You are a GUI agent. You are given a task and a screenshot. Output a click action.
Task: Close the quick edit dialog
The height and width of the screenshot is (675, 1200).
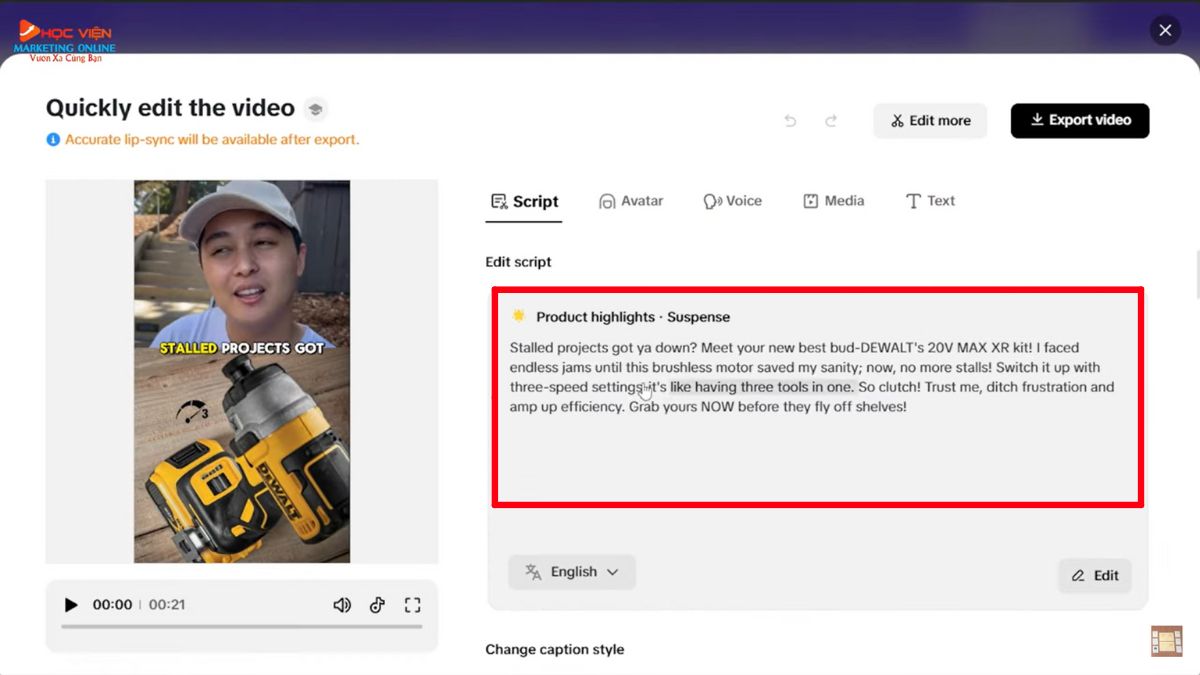click(x=1165, y=30)
